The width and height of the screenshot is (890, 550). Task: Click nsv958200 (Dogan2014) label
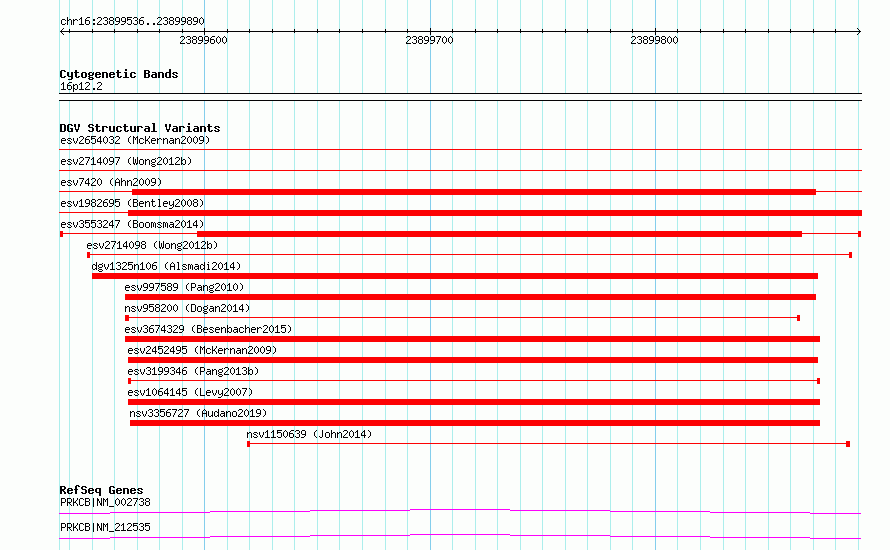click(x=187, y=308)
